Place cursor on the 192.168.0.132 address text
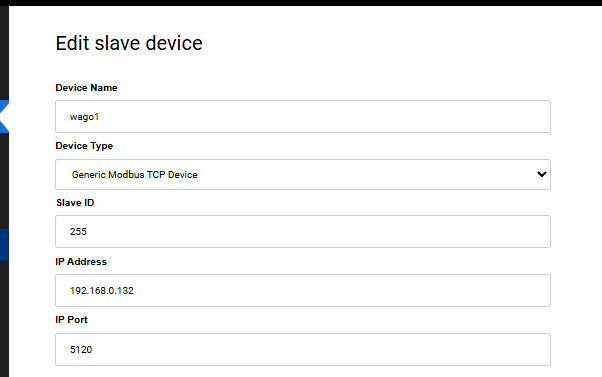 tap(102, 291)
